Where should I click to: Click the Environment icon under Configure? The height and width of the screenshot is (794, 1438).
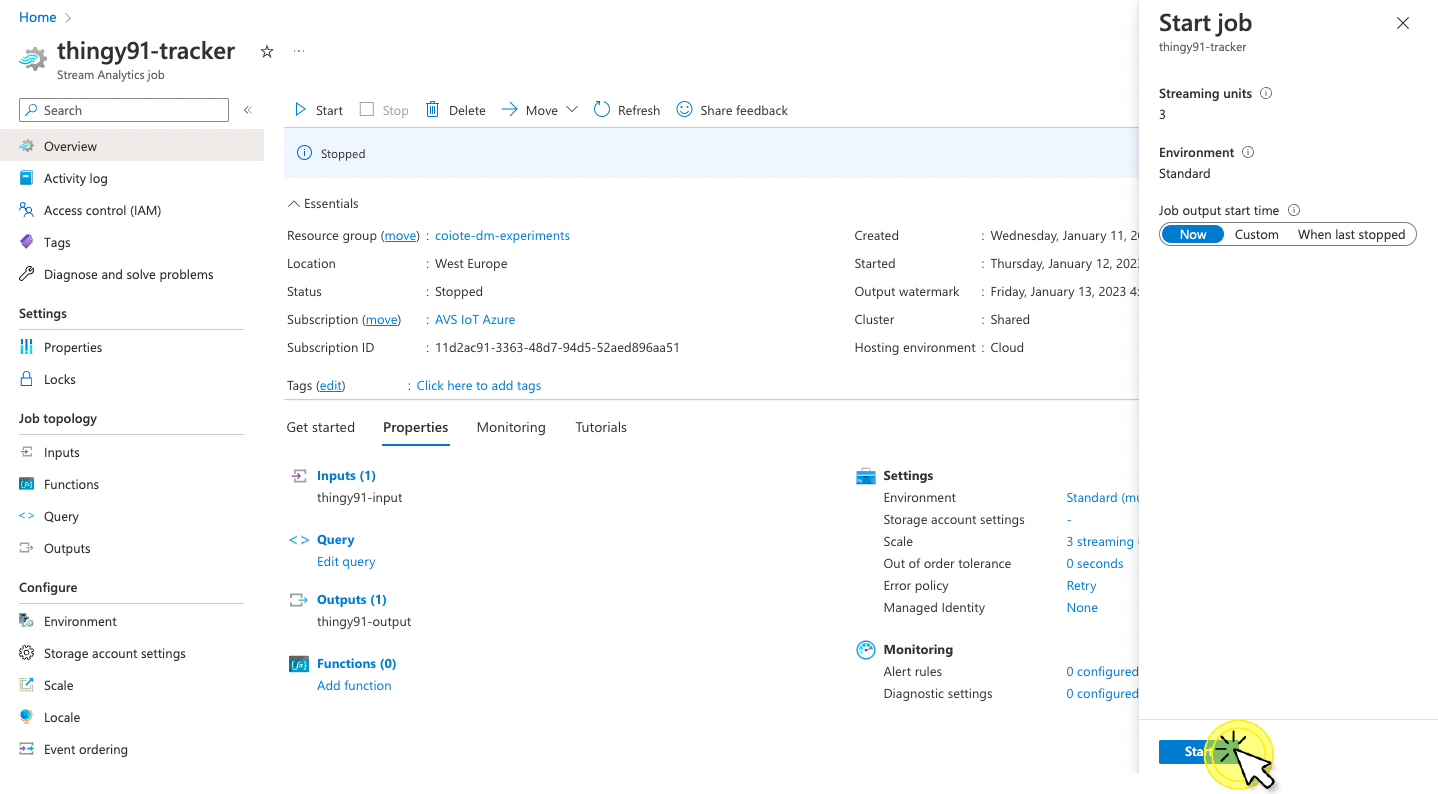click(x=27, y=621)
